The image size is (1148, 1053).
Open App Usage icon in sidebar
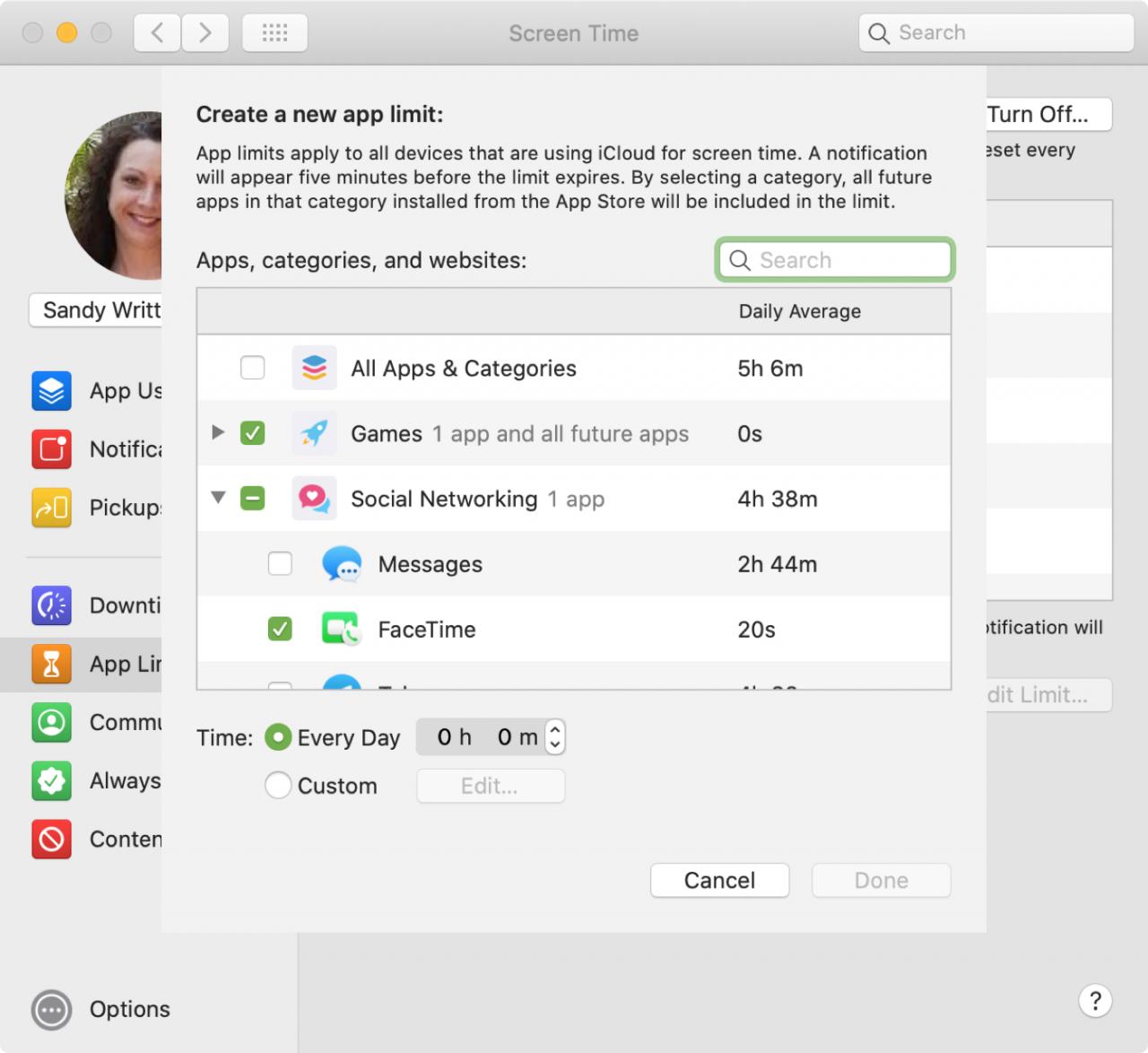[x=51, y=391]
